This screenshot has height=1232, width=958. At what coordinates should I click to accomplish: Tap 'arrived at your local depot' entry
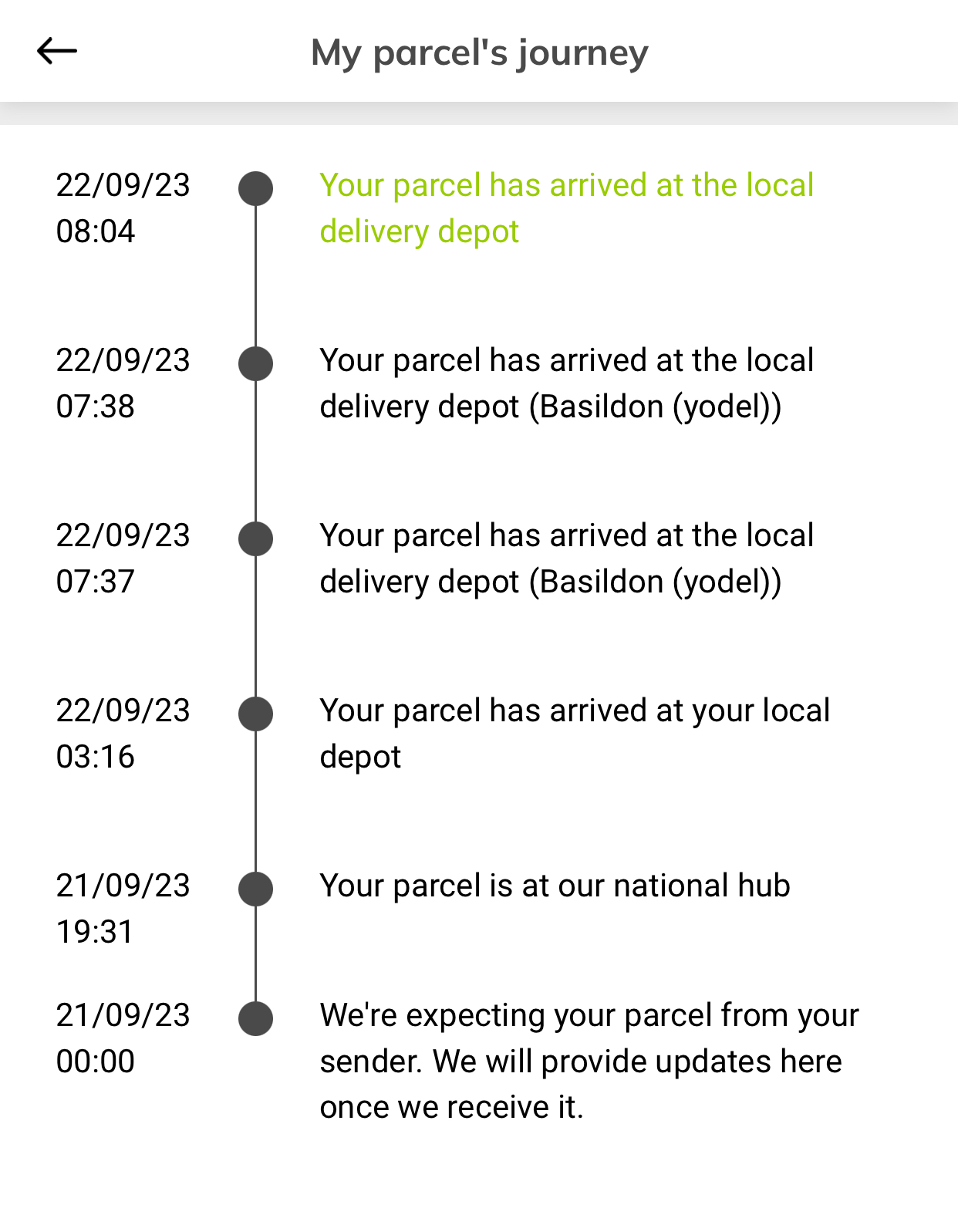(574, 734)
